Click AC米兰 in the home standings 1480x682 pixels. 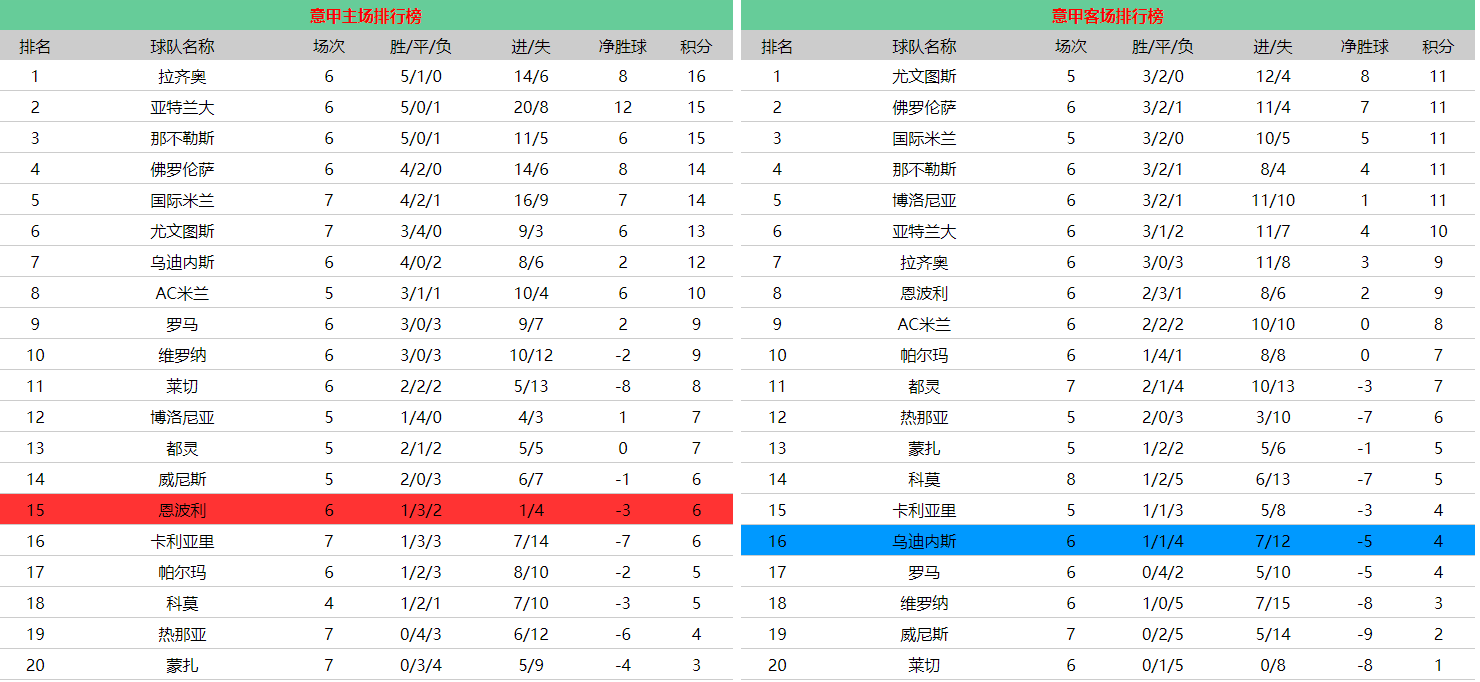pyautogui.click(x=182, y=293)
